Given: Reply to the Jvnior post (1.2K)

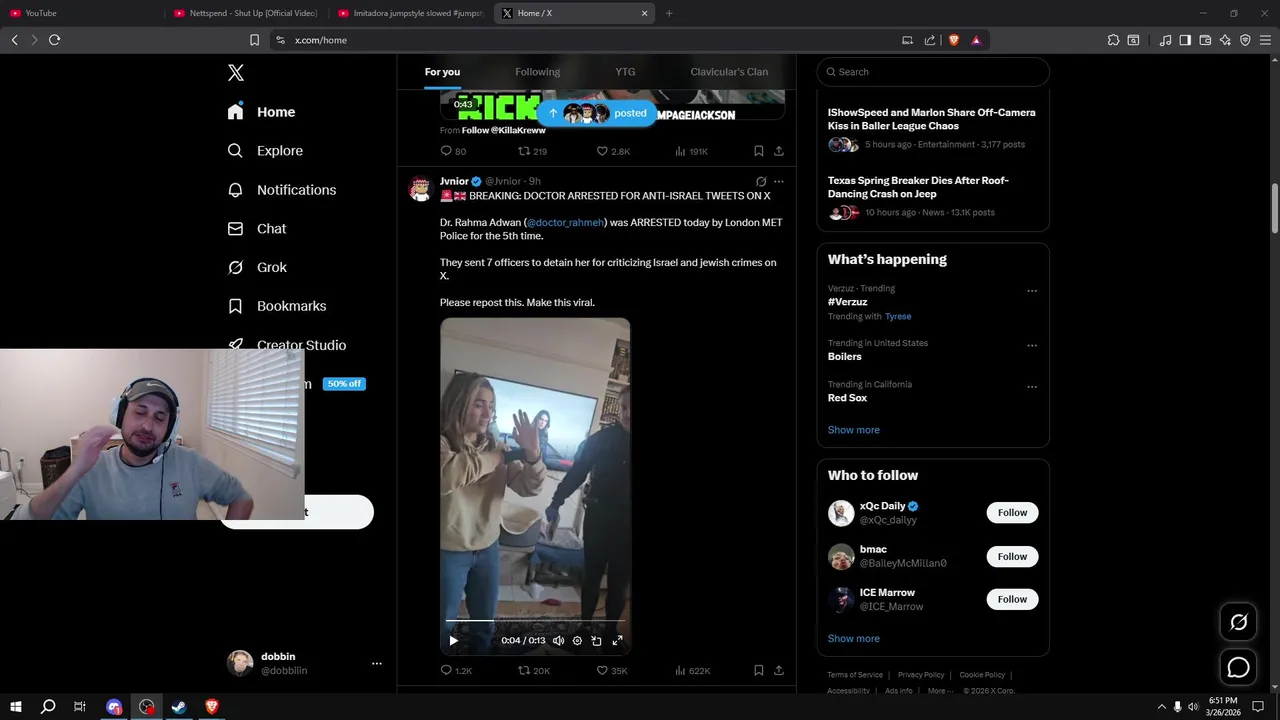Looking at the screenshot, I should click(455, 670).
